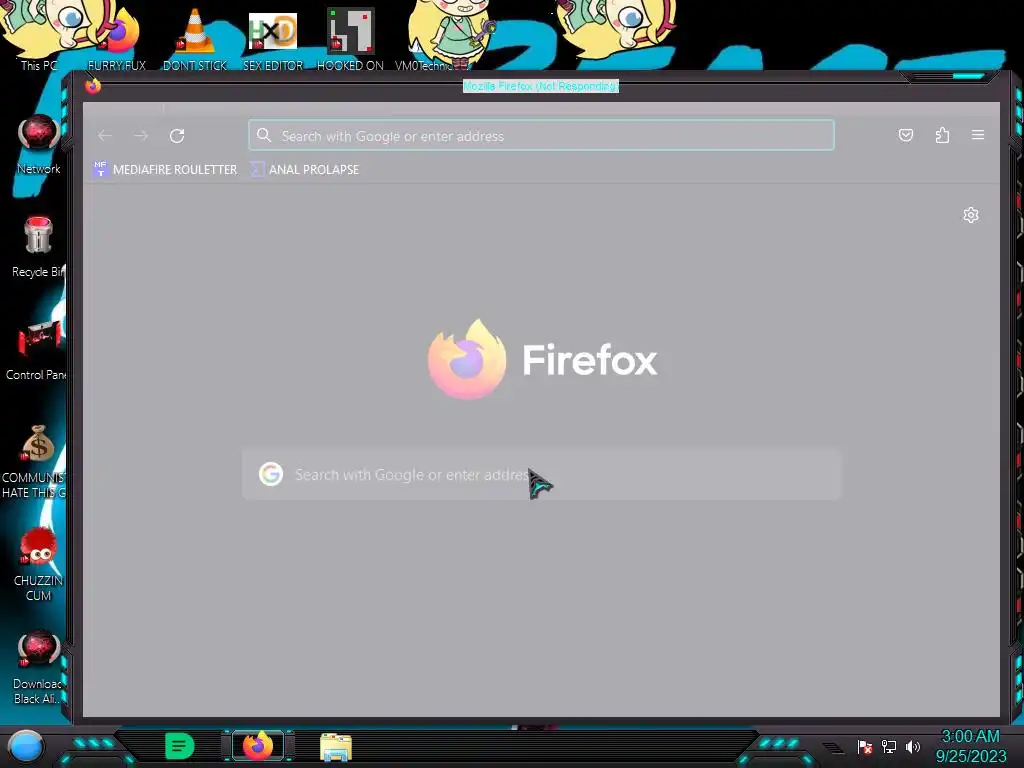Open green notes app in taskbar
The width and height of the screenshot is (1024, 768).
180,746
